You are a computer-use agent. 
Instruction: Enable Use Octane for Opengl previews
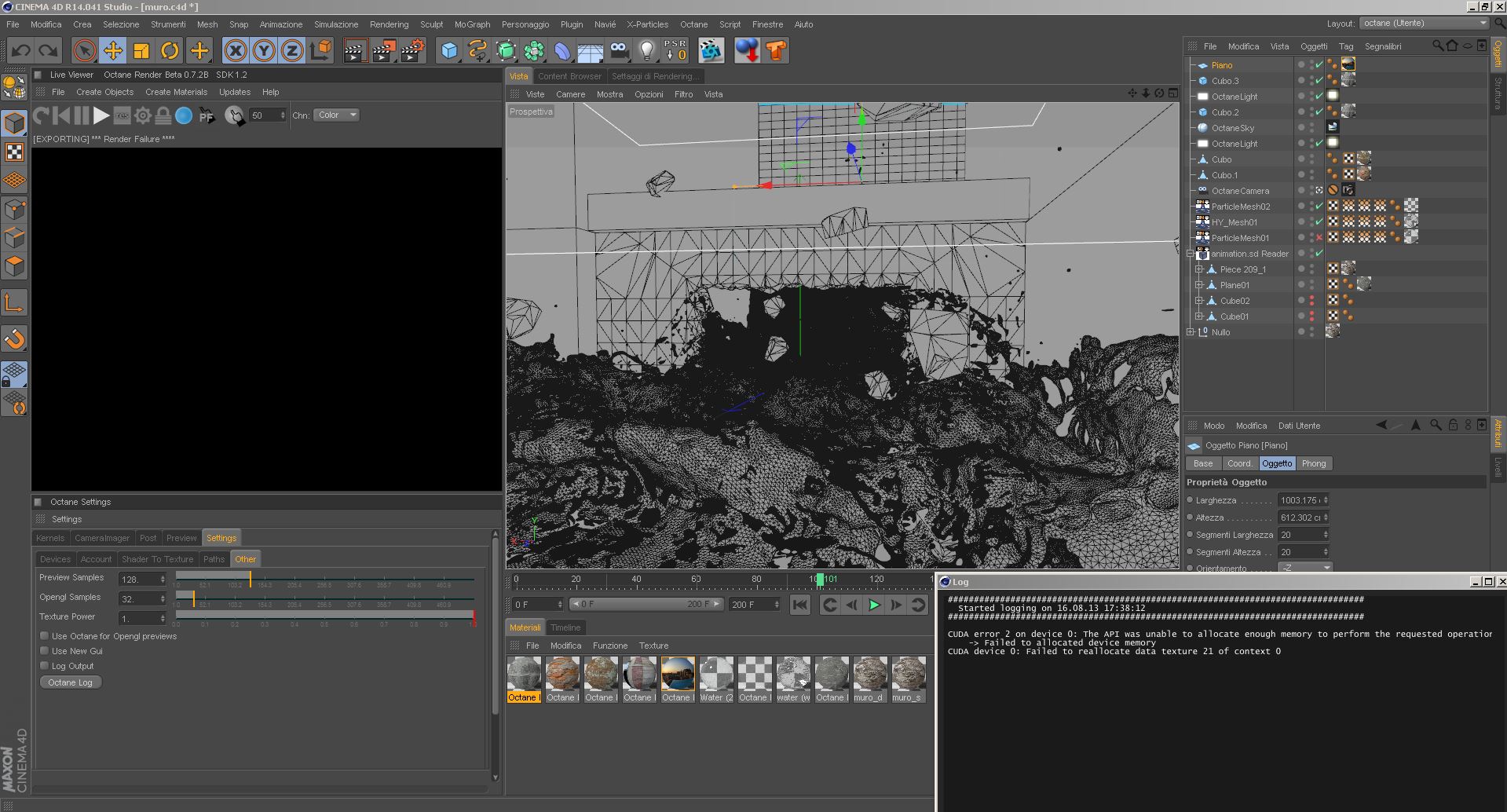45,636
